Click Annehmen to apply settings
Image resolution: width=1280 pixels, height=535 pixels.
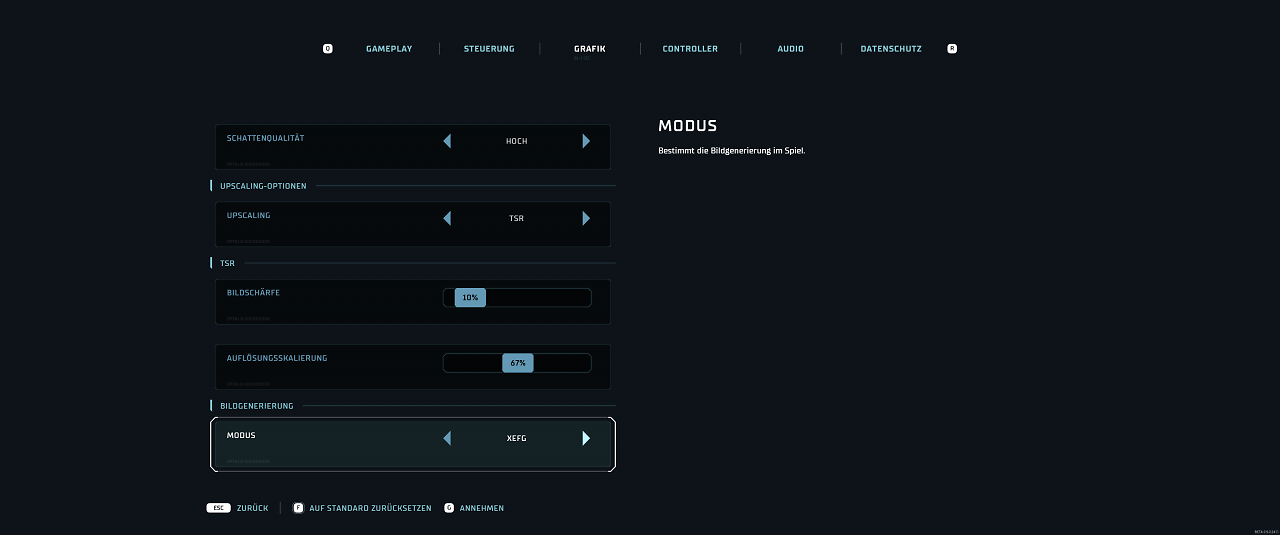coord(482,508)
